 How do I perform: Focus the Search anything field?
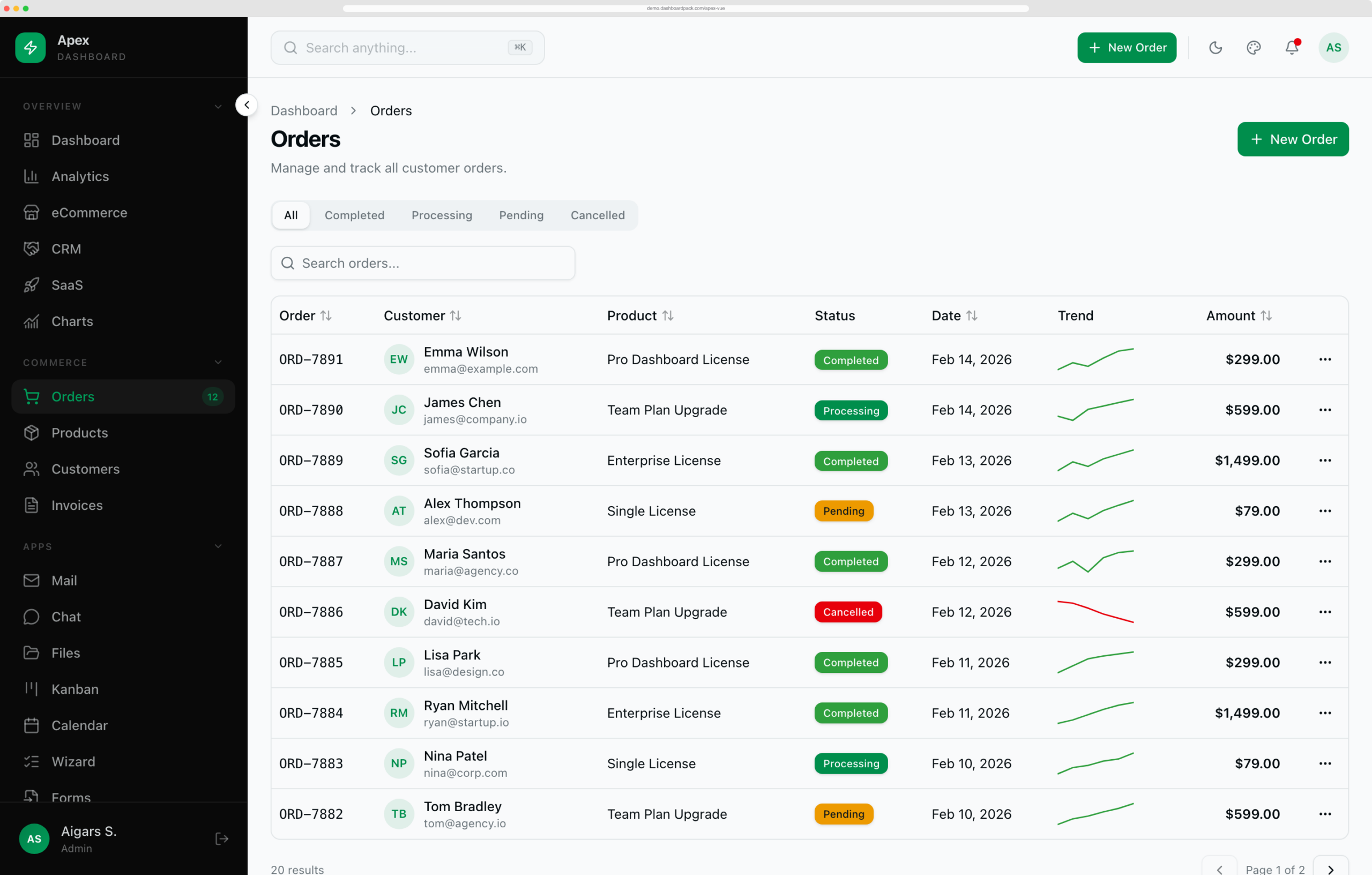(x=407, y=47)
